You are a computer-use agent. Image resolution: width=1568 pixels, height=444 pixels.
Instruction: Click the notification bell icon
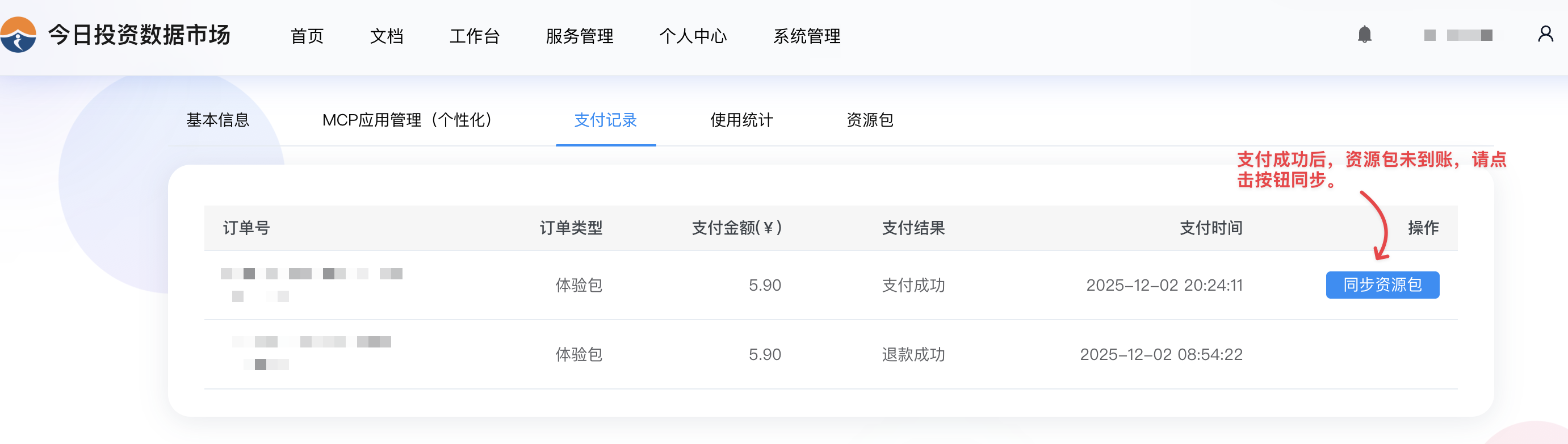[x=1364, y=35]
